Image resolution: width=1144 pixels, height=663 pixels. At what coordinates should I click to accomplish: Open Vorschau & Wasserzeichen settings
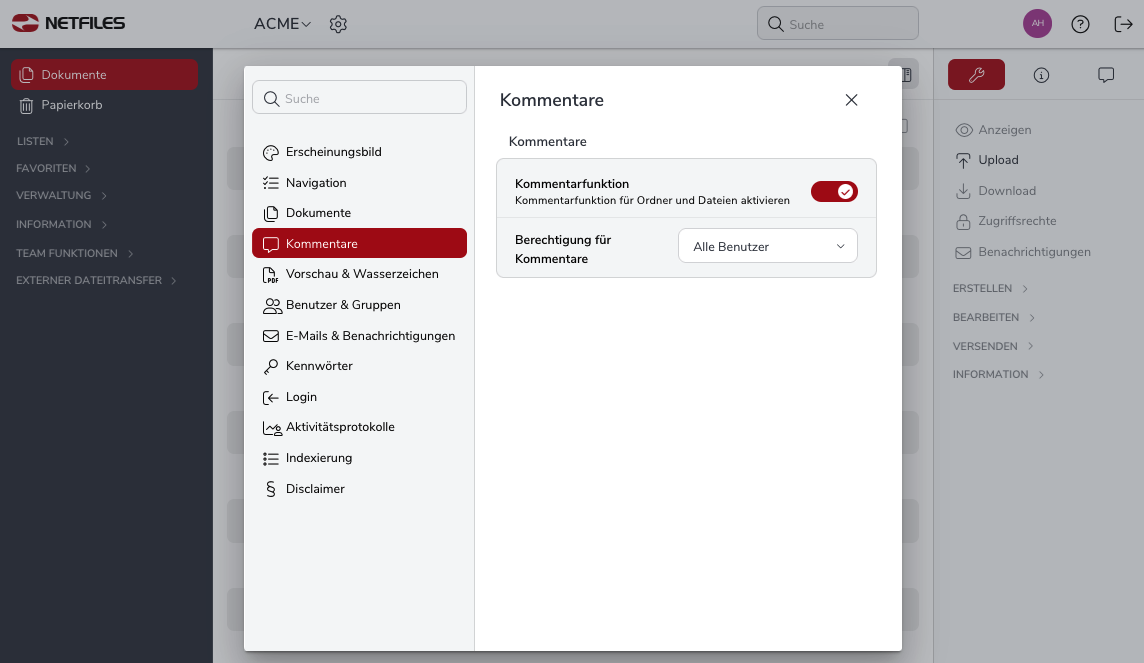359,274
